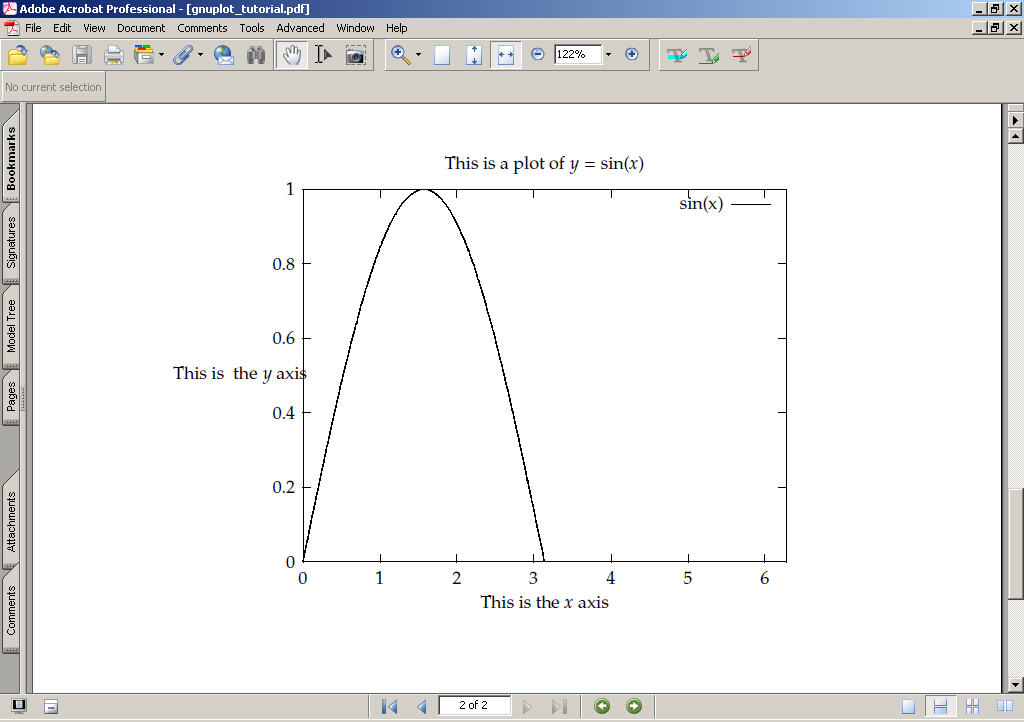Open the zoom percentage dropdown arrow
This screenshot has width=1024, height=722.
(x=609, y=54)
